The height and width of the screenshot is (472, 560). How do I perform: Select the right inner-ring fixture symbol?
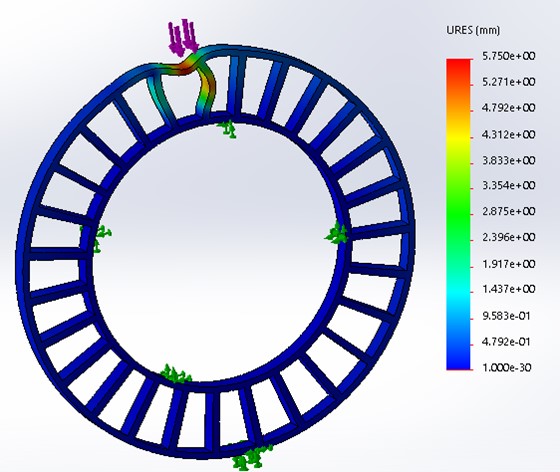(336, 233)
